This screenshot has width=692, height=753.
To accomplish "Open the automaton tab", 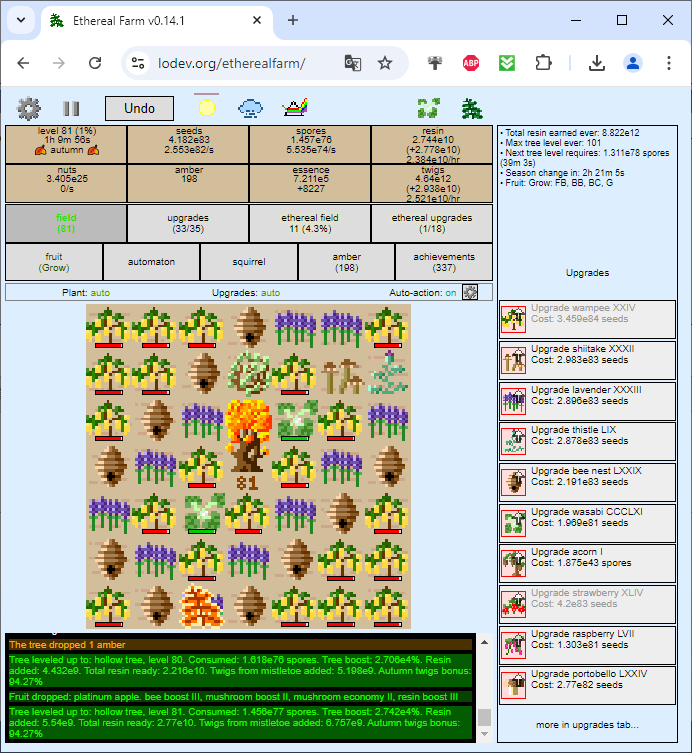I will (x=151, y=262).
